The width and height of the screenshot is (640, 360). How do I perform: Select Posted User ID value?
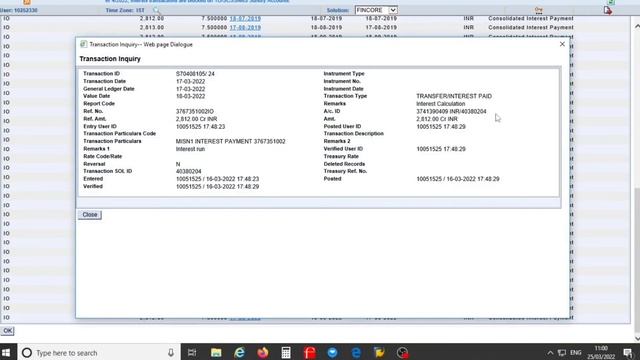pos(441,127)
